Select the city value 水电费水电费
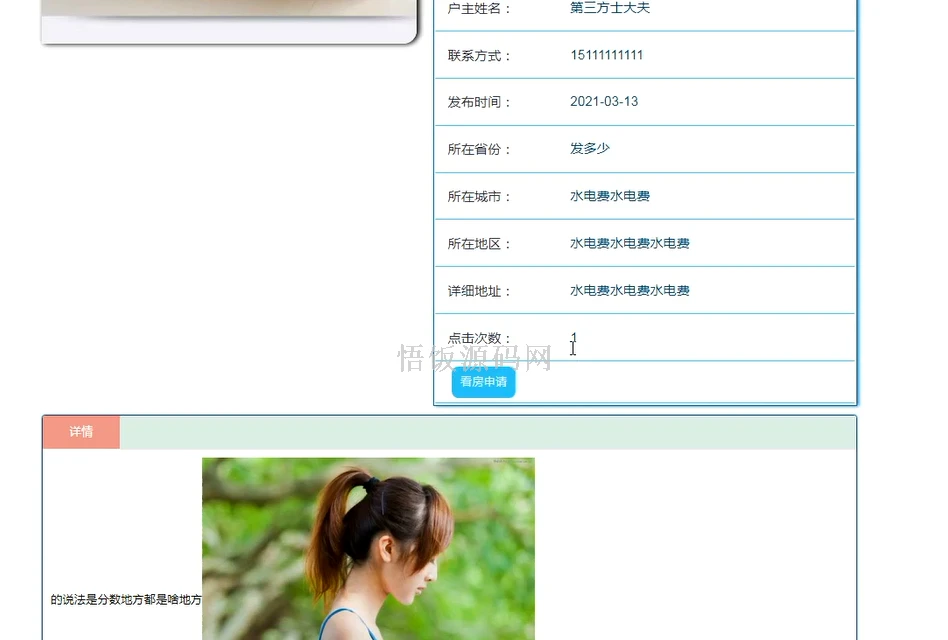Screen dimensions: 948x640 (610, 195)
